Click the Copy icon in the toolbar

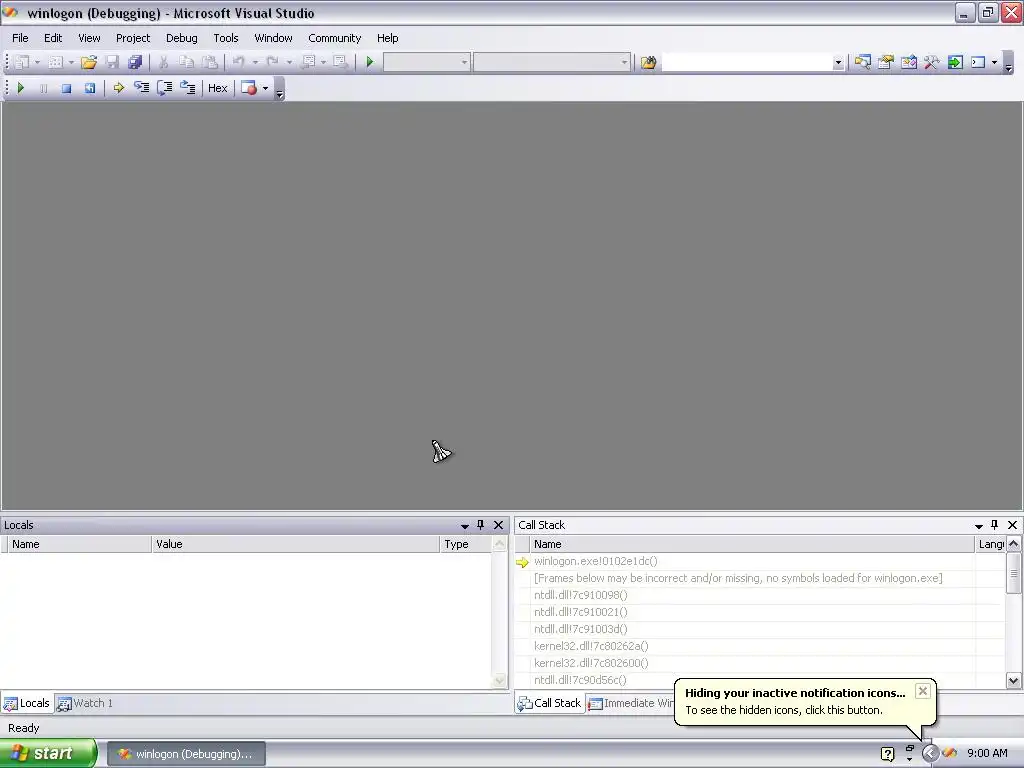click(x=186, y=62)
